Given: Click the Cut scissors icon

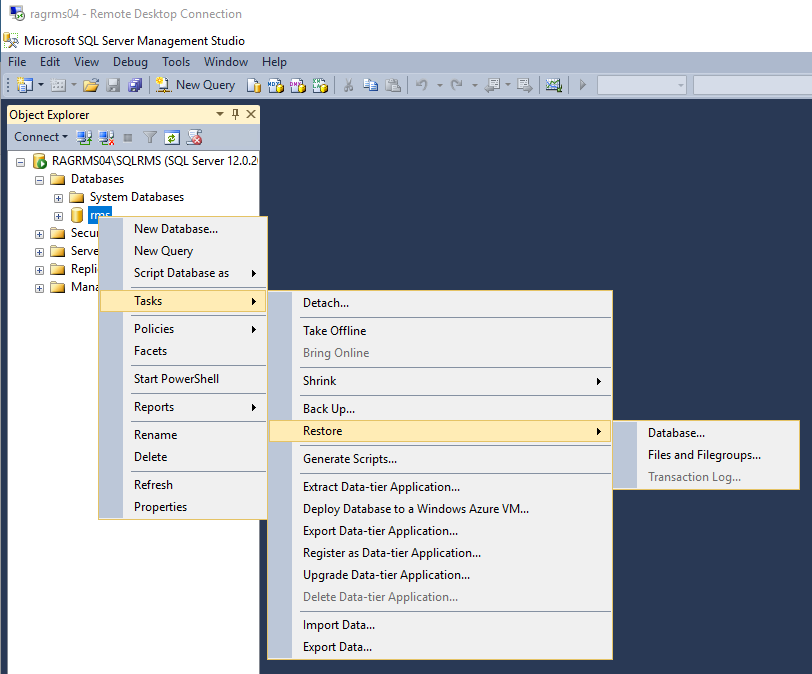Looking at the screenshot, I should click(x=349, y=85).
